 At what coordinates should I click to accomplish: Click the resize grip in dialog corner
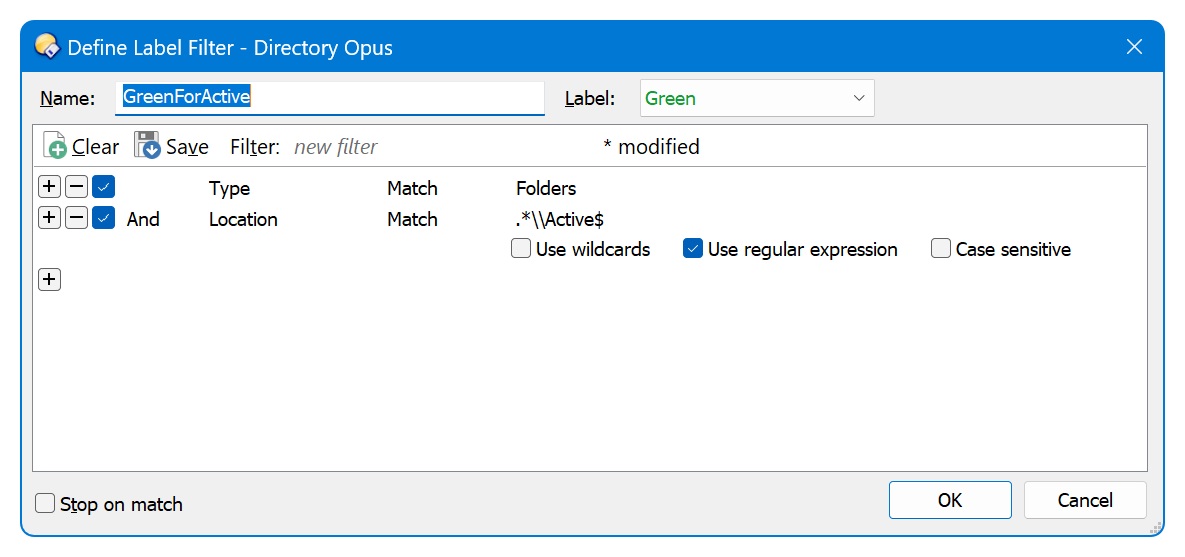(1155, 527)
